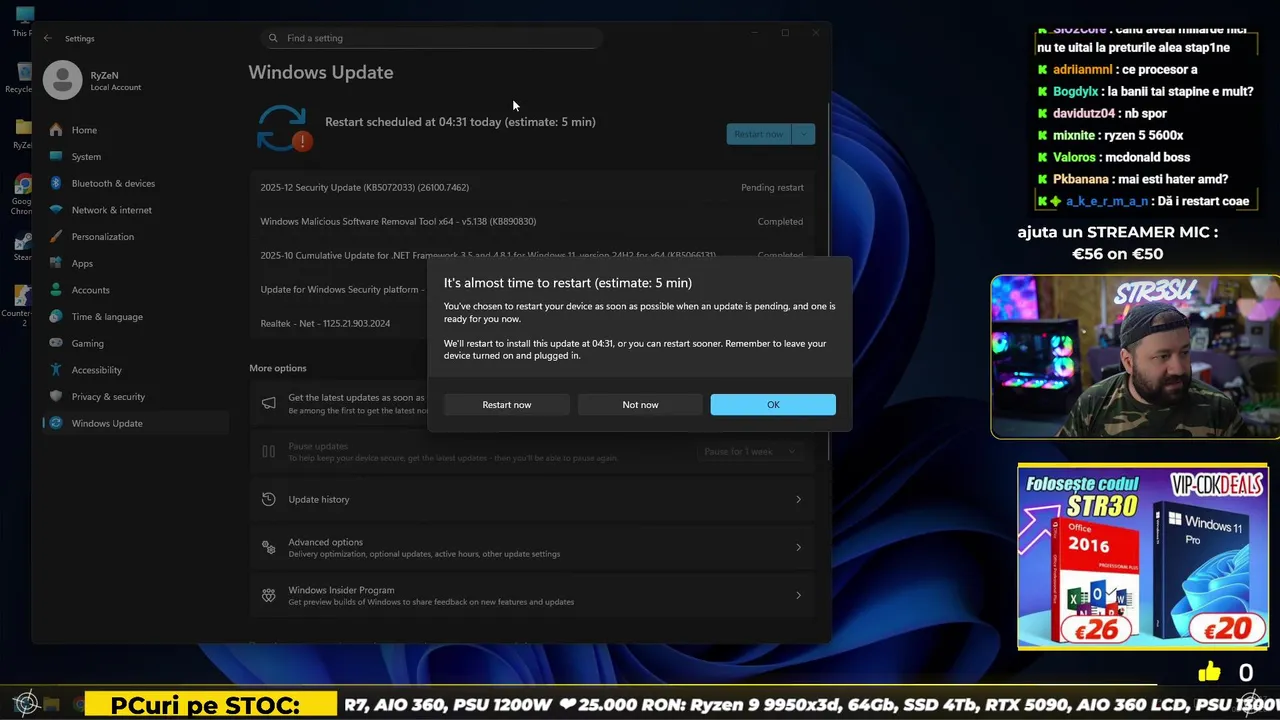Select Google Chrome desktop shortcut
The image size is (1280, 720).
(x=22, y=194)
